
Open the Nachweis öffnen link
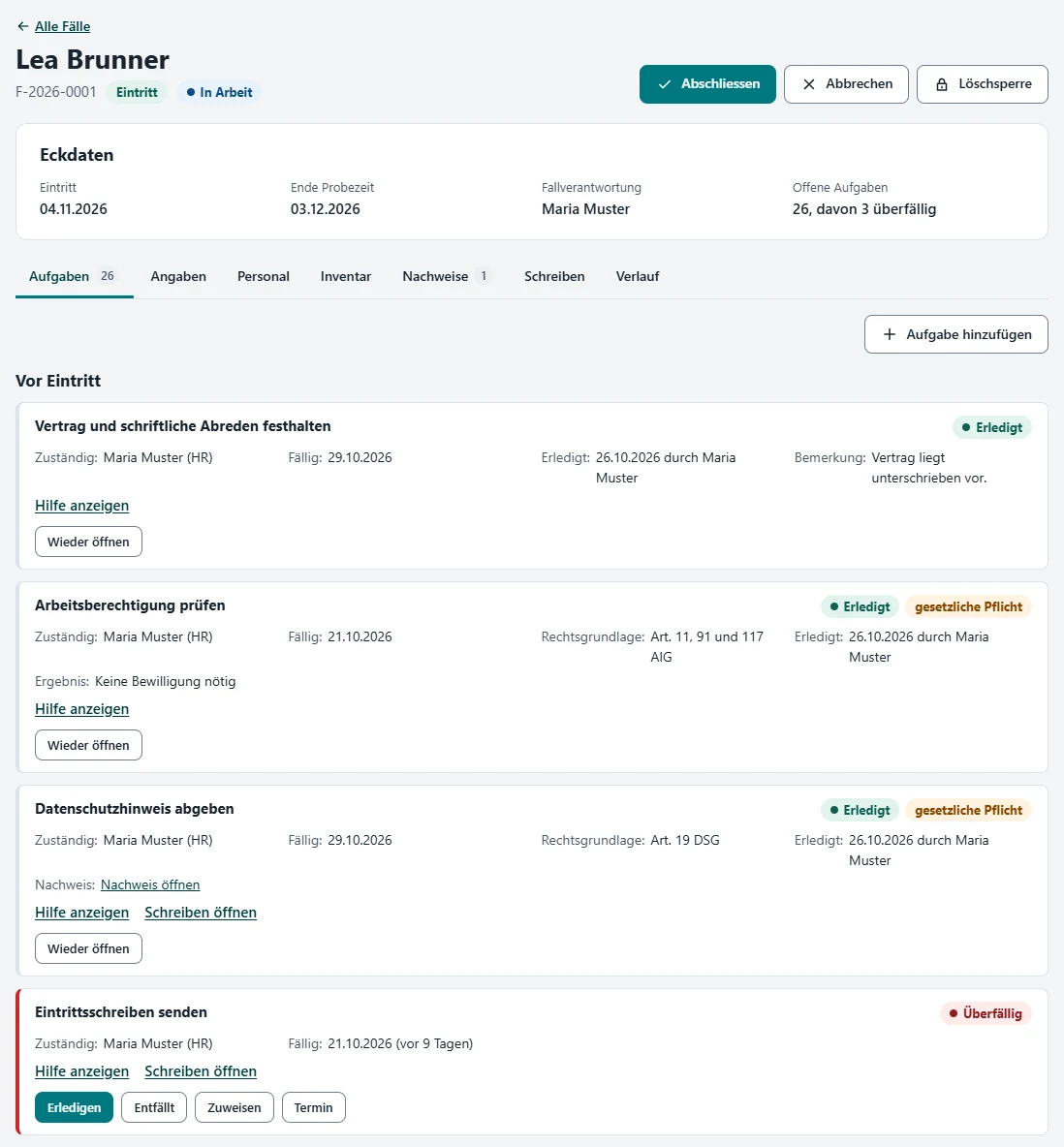tap(150, 884)
